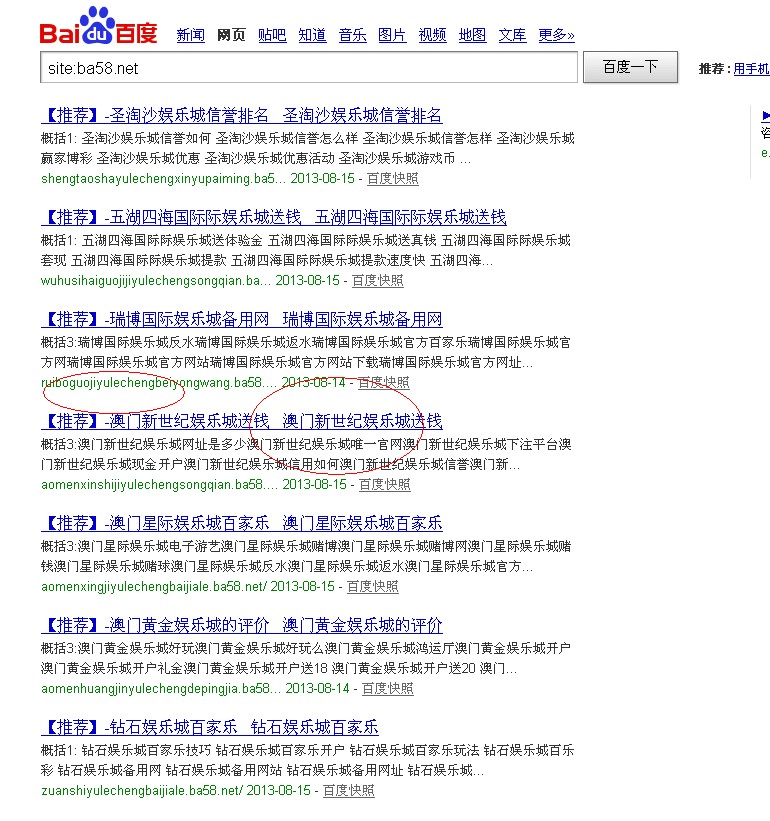Viewport: 770px width, 821px height.
Task: Open the 文库 library tab
Action: [x=512, y=35]
